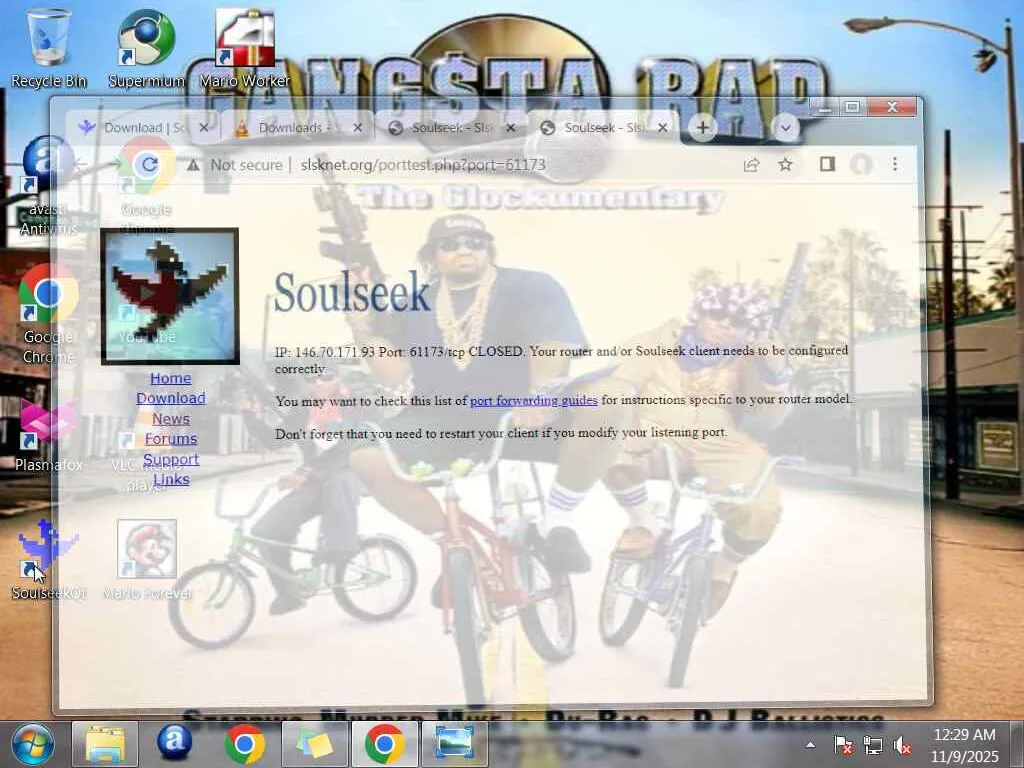Click the muted volume tray icon
The height and width of the screenshot is (768, 1024).
(902, 744)
